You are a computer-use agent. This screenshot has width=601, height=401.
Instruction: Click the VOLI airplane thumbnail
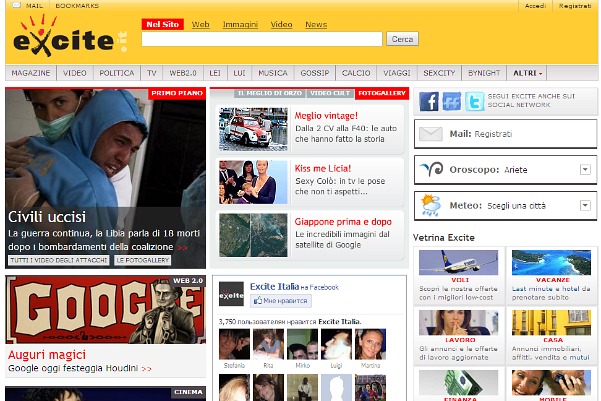pyautogui.click(x=458, y=263)
